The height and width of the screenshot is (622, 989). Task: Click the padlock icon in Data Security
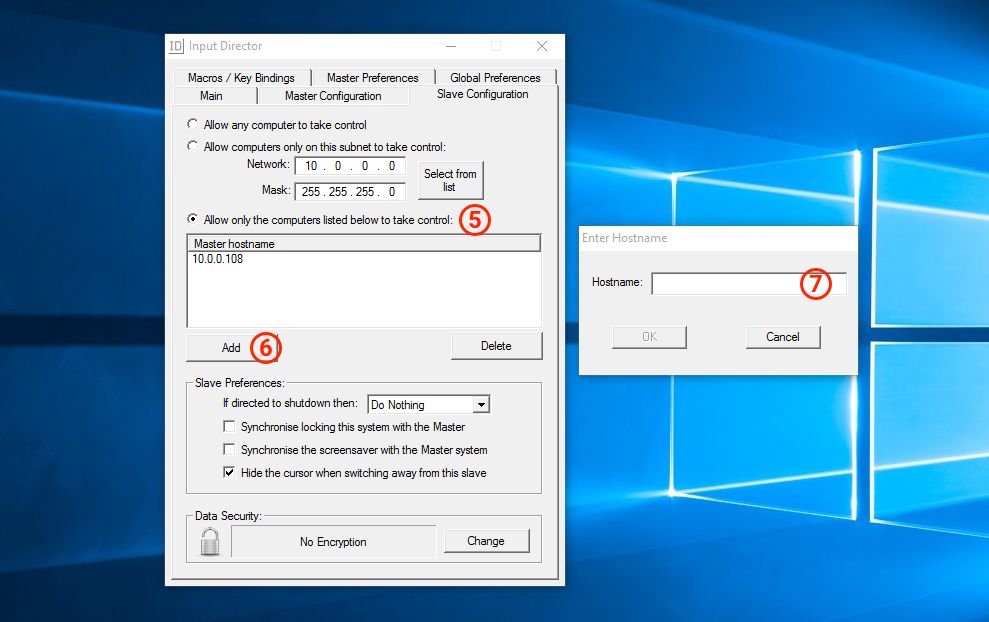pos(210,542)
